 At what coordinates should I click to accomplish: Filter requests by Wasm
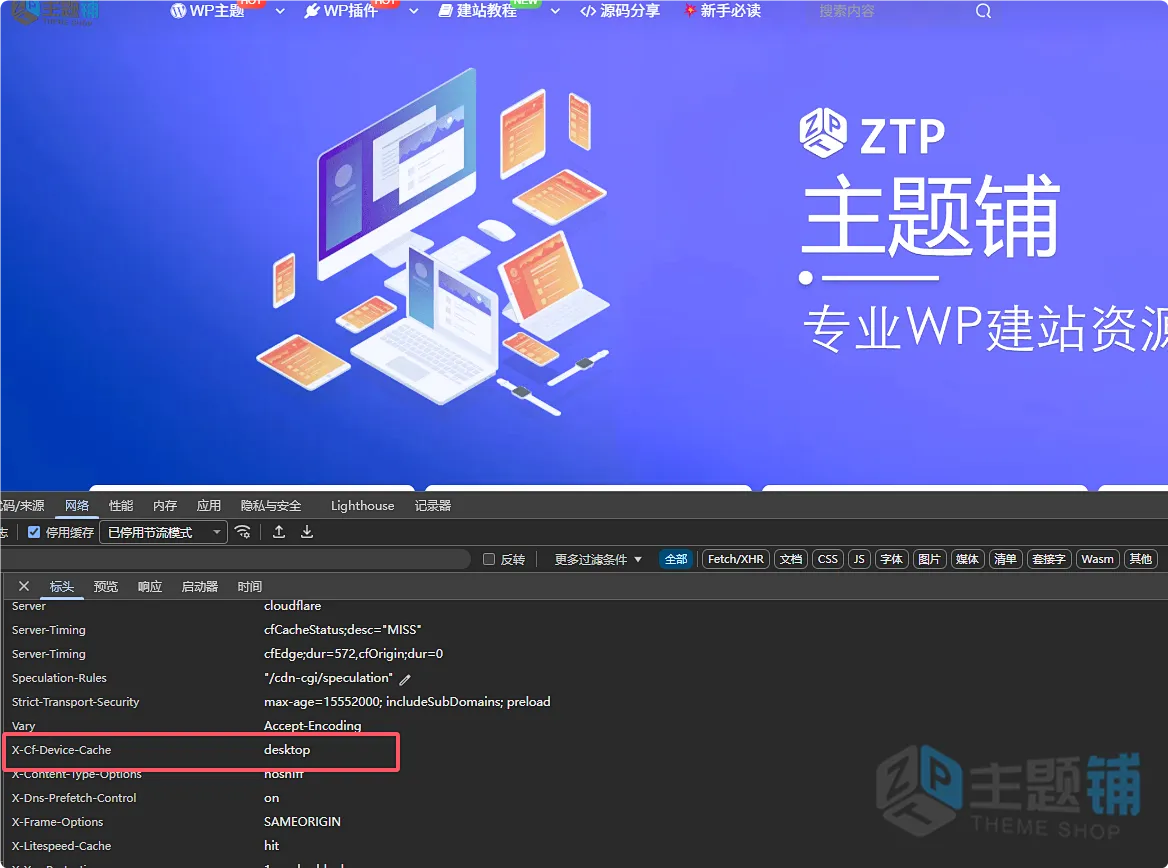point(1097,559)
